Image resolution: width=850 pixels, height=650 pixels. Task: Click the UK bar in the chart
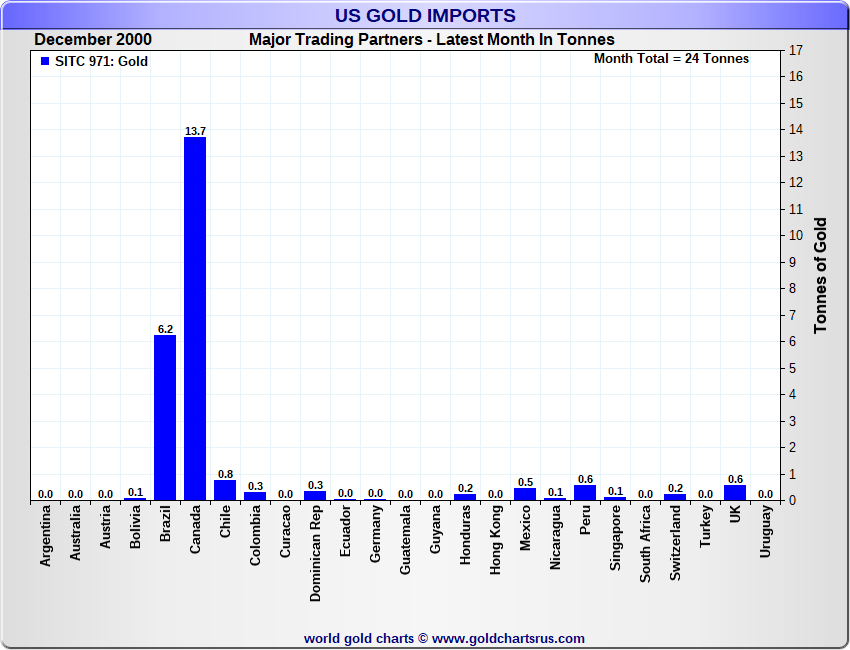coord(735,492)
